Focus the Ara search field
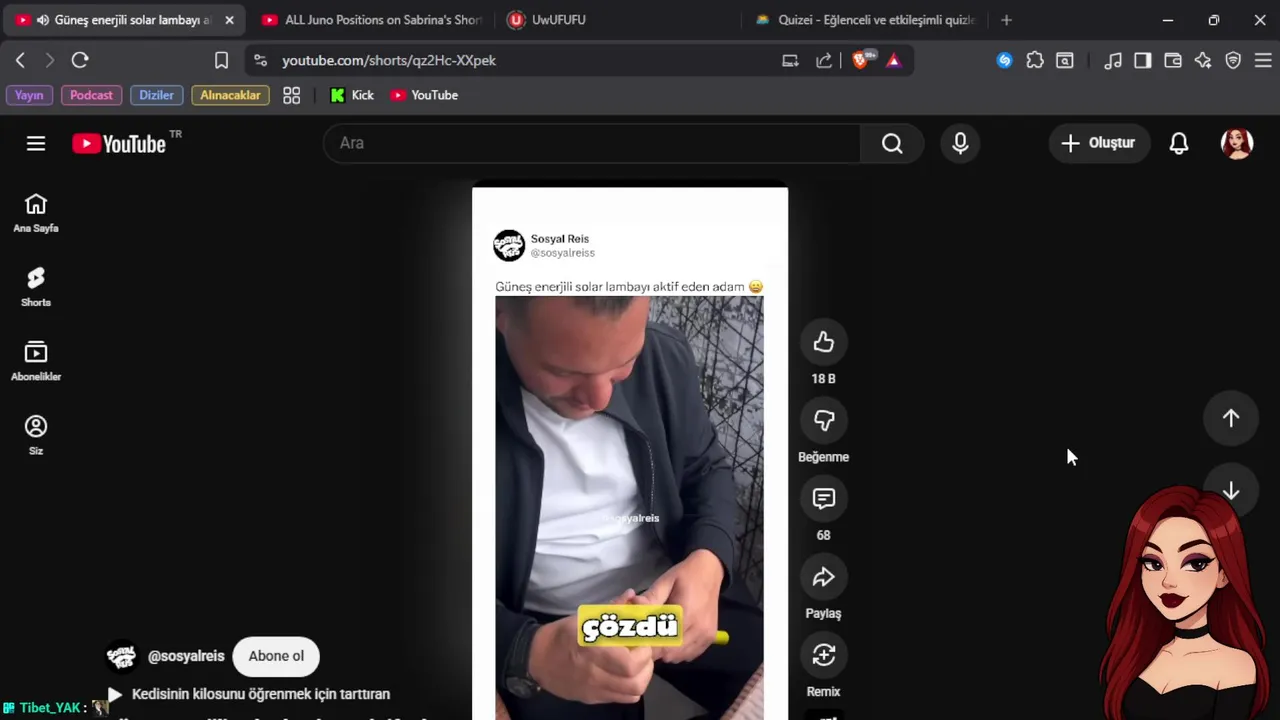This screenshot has height=720, width=1280. point(592,143)
